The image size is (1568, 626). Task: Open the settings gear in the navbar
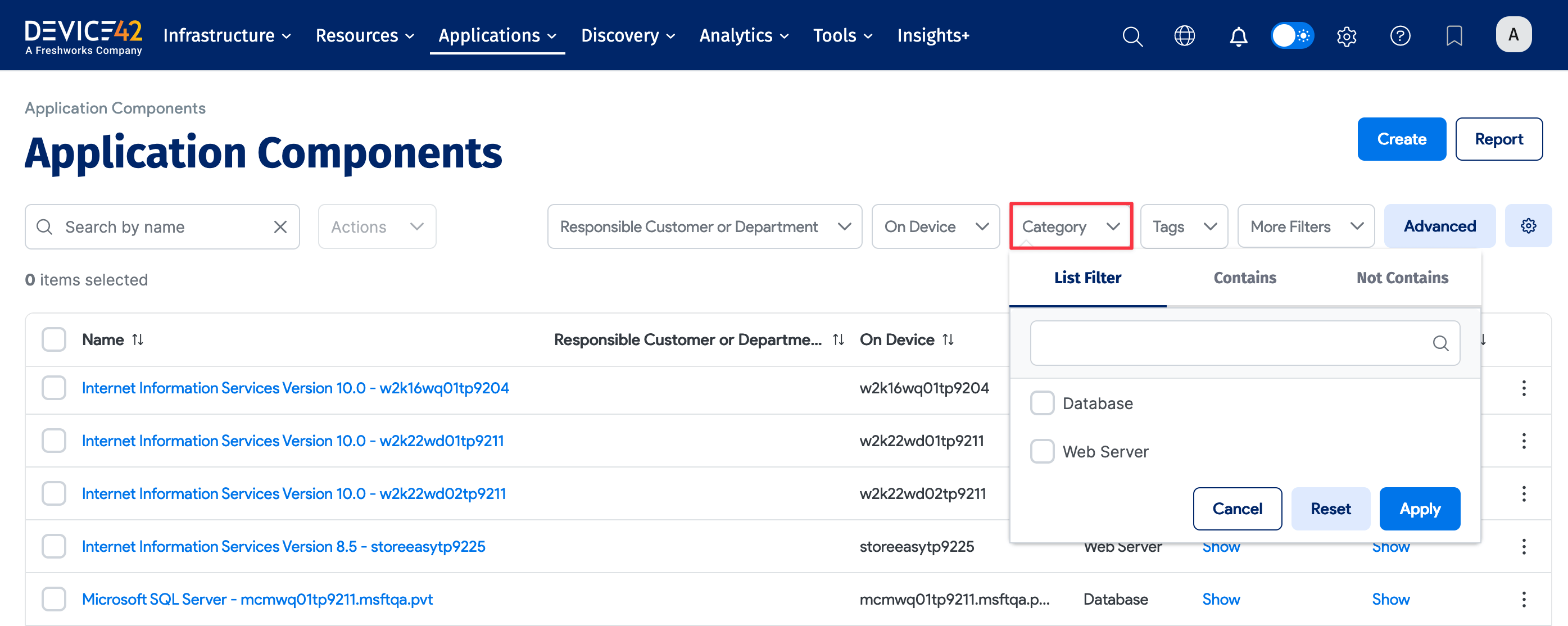click(x=1347, y=35)
